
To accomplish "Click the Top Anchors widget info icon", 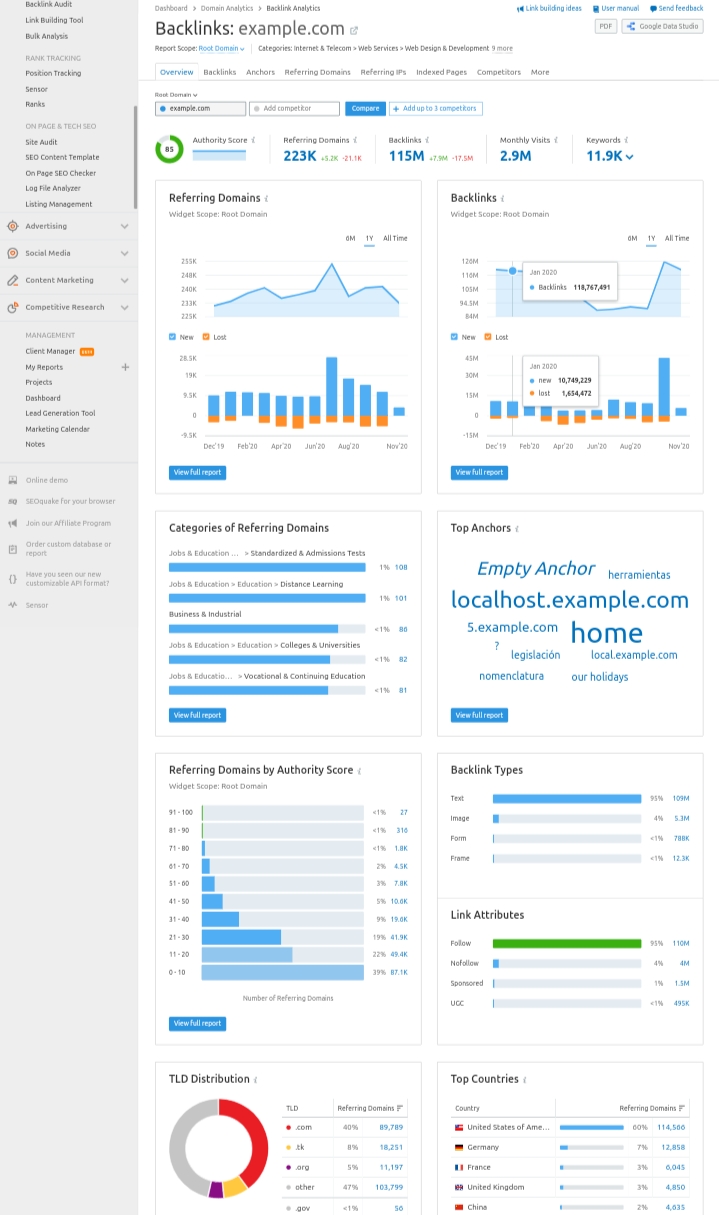I will point(517,528).
